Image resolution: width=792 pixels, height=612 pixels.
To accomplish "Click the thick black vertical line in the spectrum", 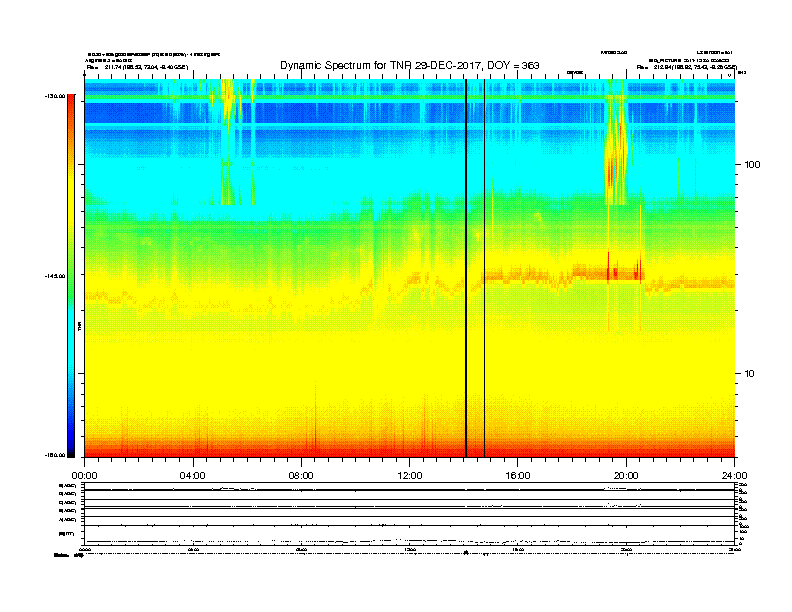I will pyautogui.click(x=466, y=268).
